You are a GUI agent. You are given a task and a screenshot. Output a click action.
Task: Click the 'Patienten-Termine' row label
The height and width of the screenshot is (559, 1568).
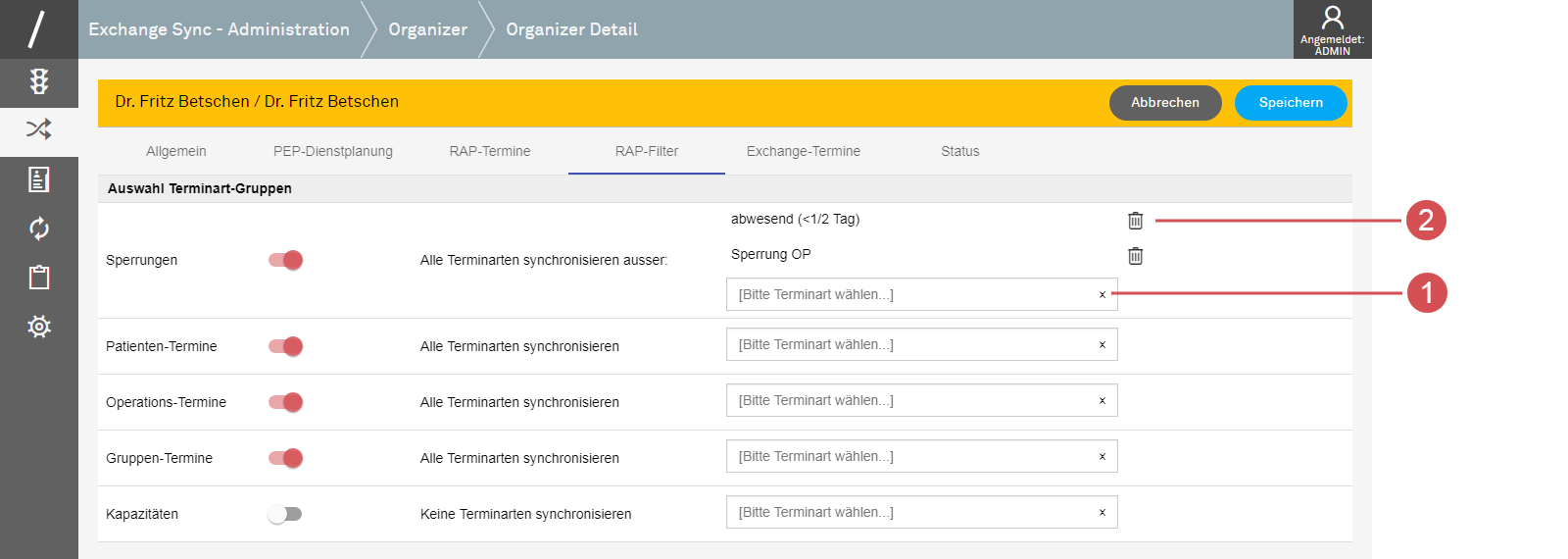coord(162,346)
